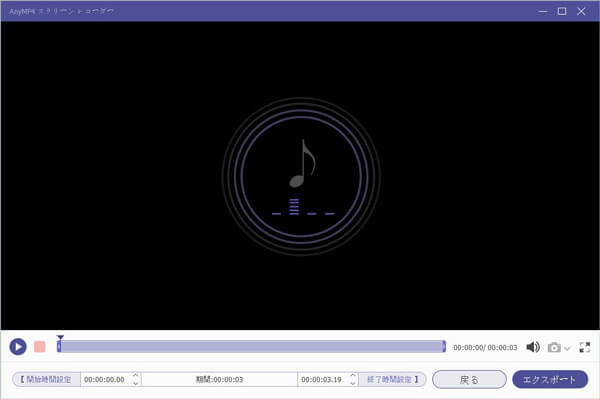Image resolution: width=600 pixels, height=399 pixels.
Task: Select the trim start handle
Action: coord(59,347)
